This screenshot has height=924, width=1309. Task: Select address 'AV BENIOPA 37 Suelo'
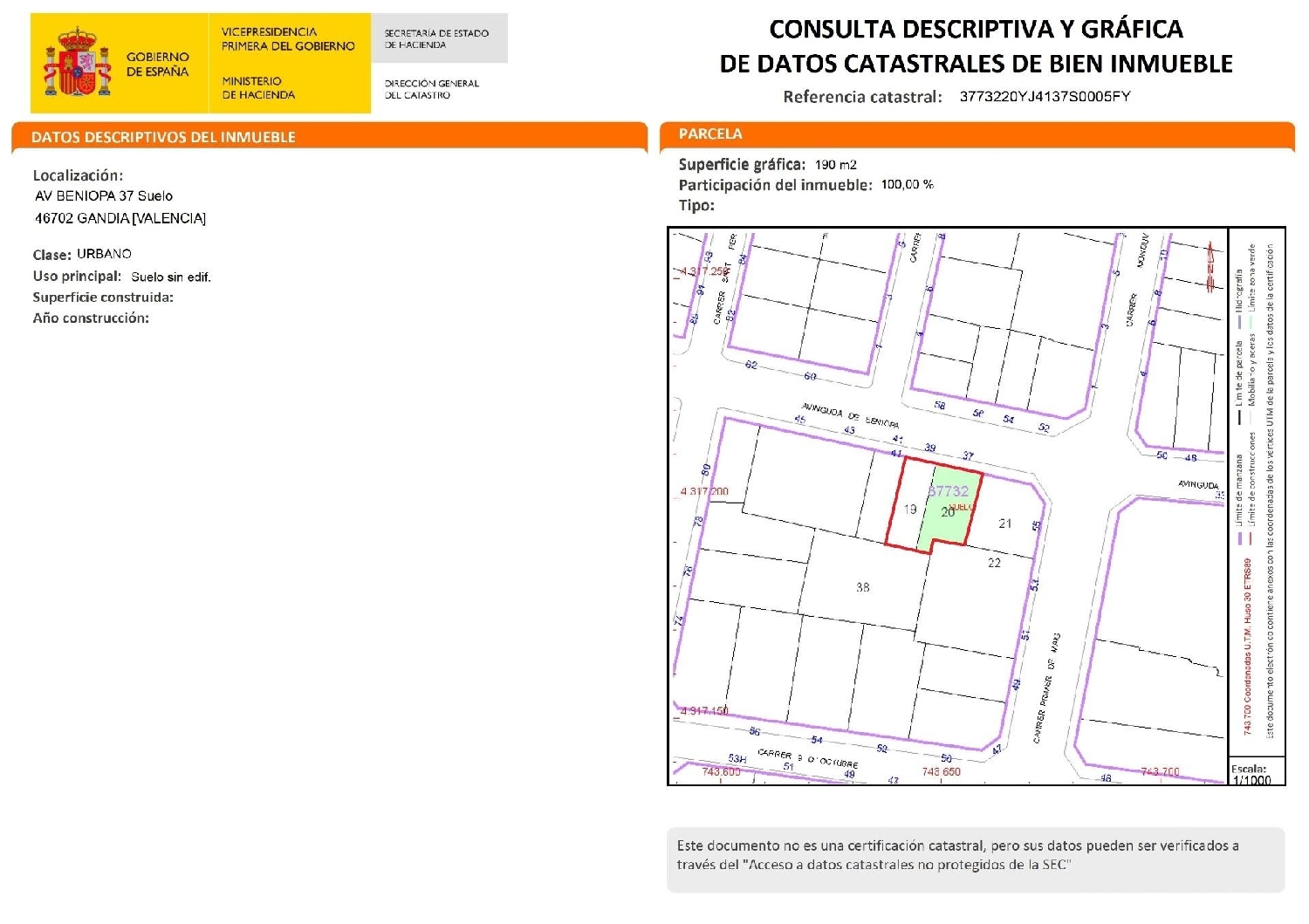[104, 196]
